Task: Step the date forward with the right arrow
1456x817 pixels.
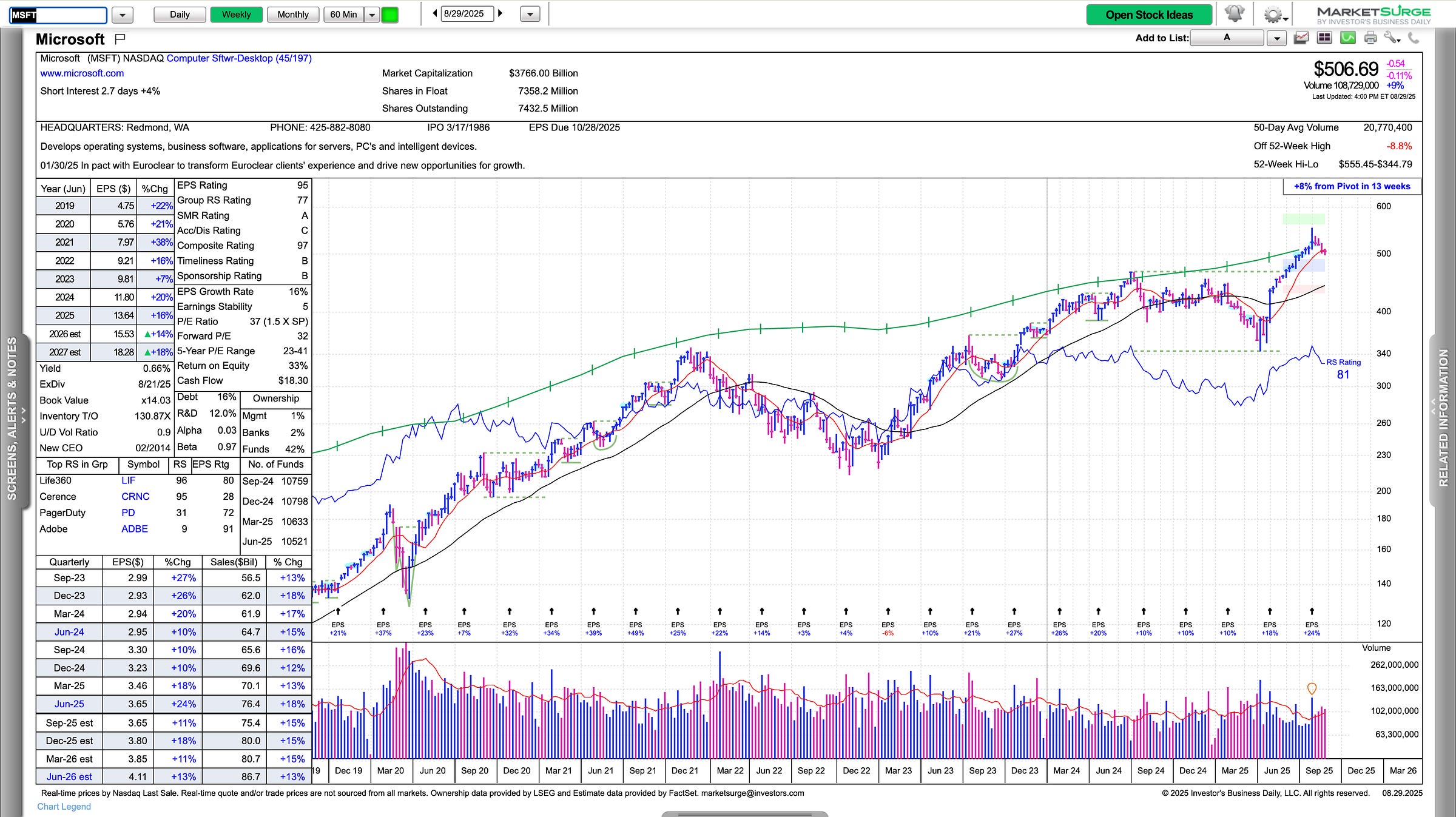Action: click(x=500, y=13)
